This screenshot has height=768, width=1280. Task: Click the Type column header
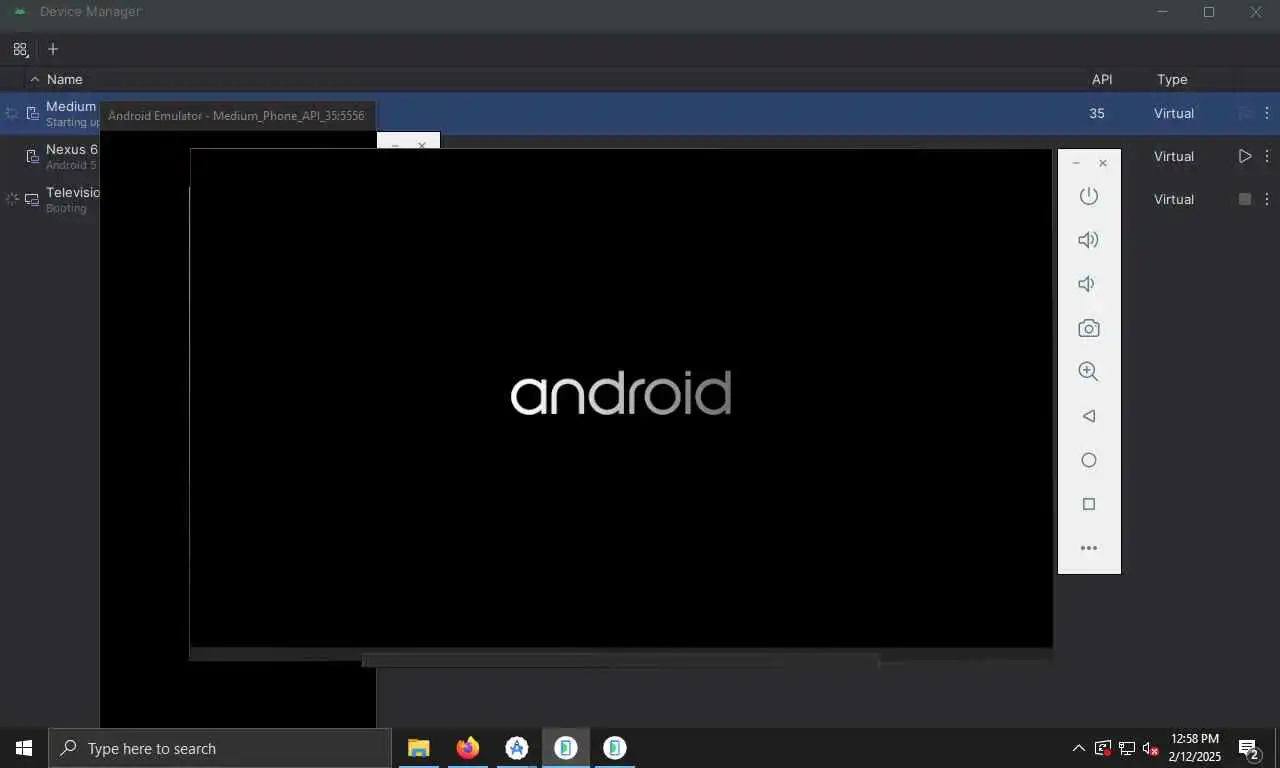1172,79
